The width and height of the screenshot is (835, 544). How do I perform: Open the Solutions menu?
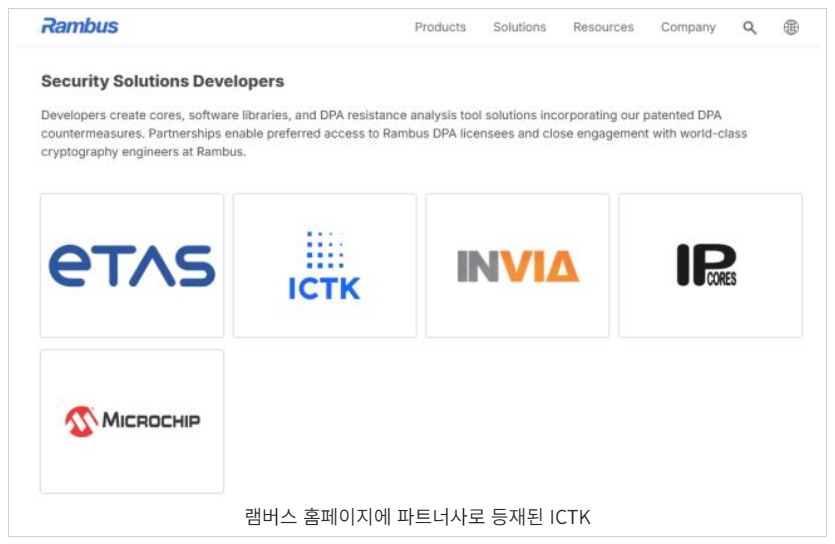pos(519,27)
